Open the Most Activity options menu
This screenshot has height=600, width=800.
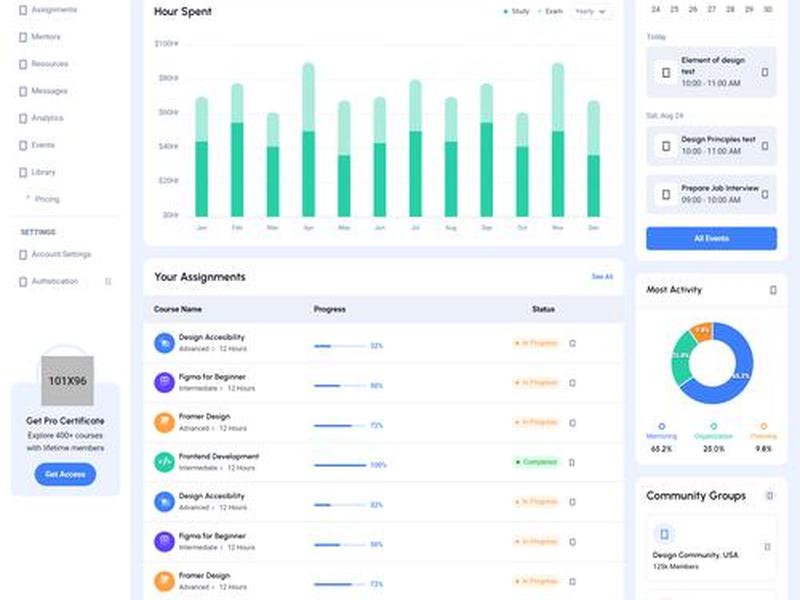[x=773, y=290]
